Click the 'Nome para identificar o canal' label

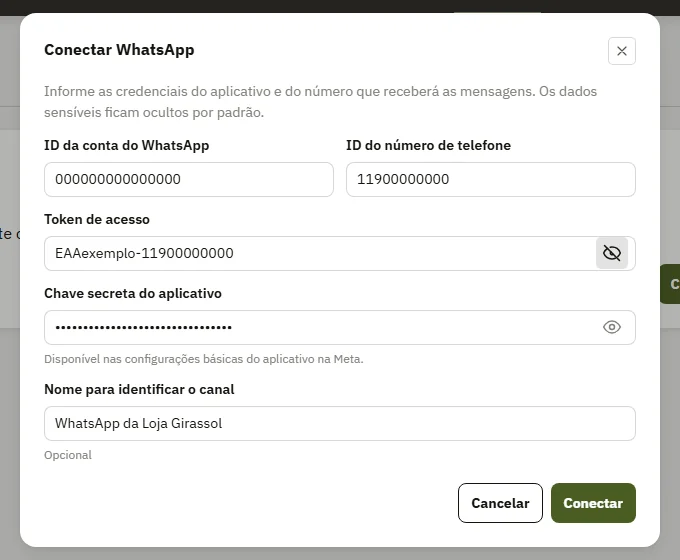tap(139, 390)
